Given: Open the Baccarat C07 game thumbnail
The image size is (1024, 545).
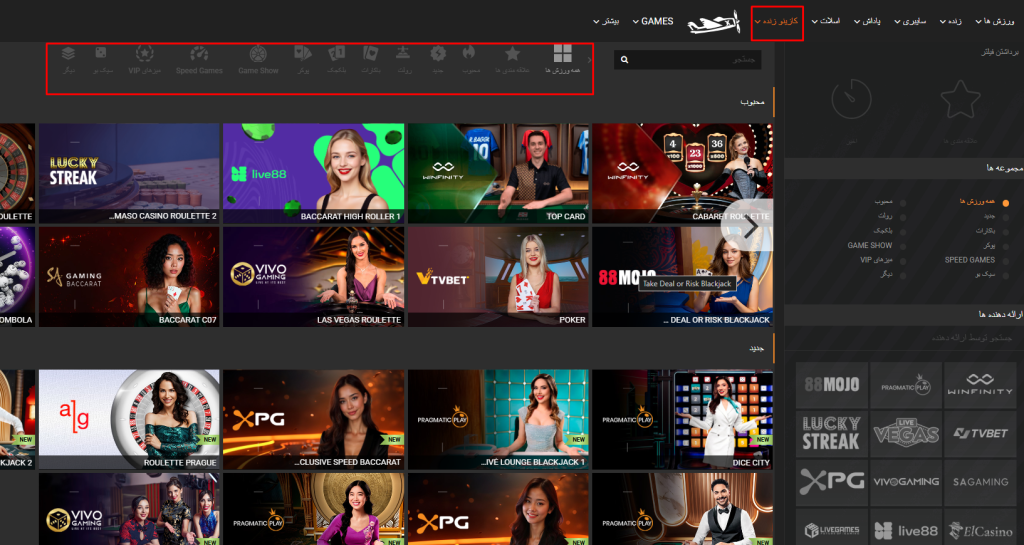Looking at the screenshot, I should [x=129, y=277].
